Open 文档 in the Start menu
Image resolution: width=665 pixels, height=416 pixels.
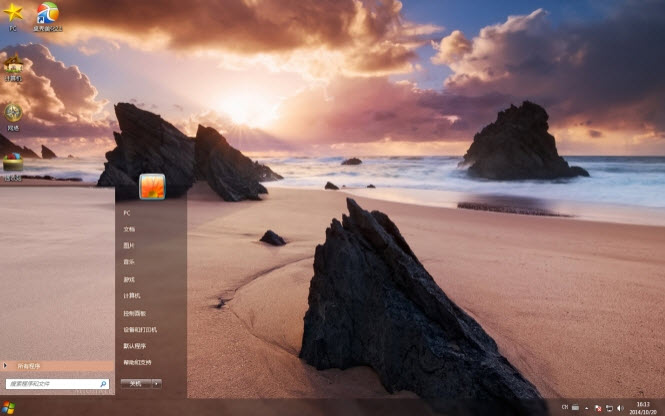click(x=129, y=229)
